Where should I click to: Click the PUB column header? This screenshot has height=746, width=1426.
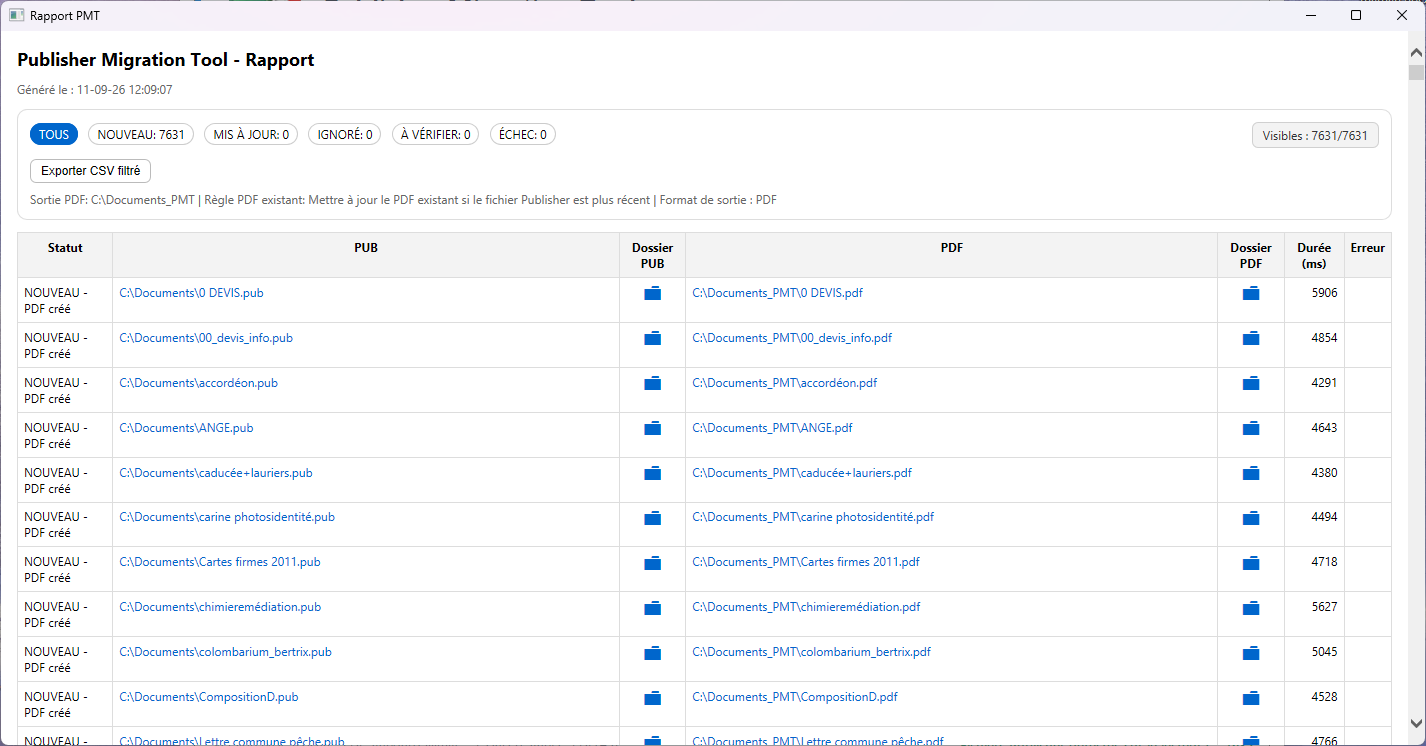coord(366,255)
